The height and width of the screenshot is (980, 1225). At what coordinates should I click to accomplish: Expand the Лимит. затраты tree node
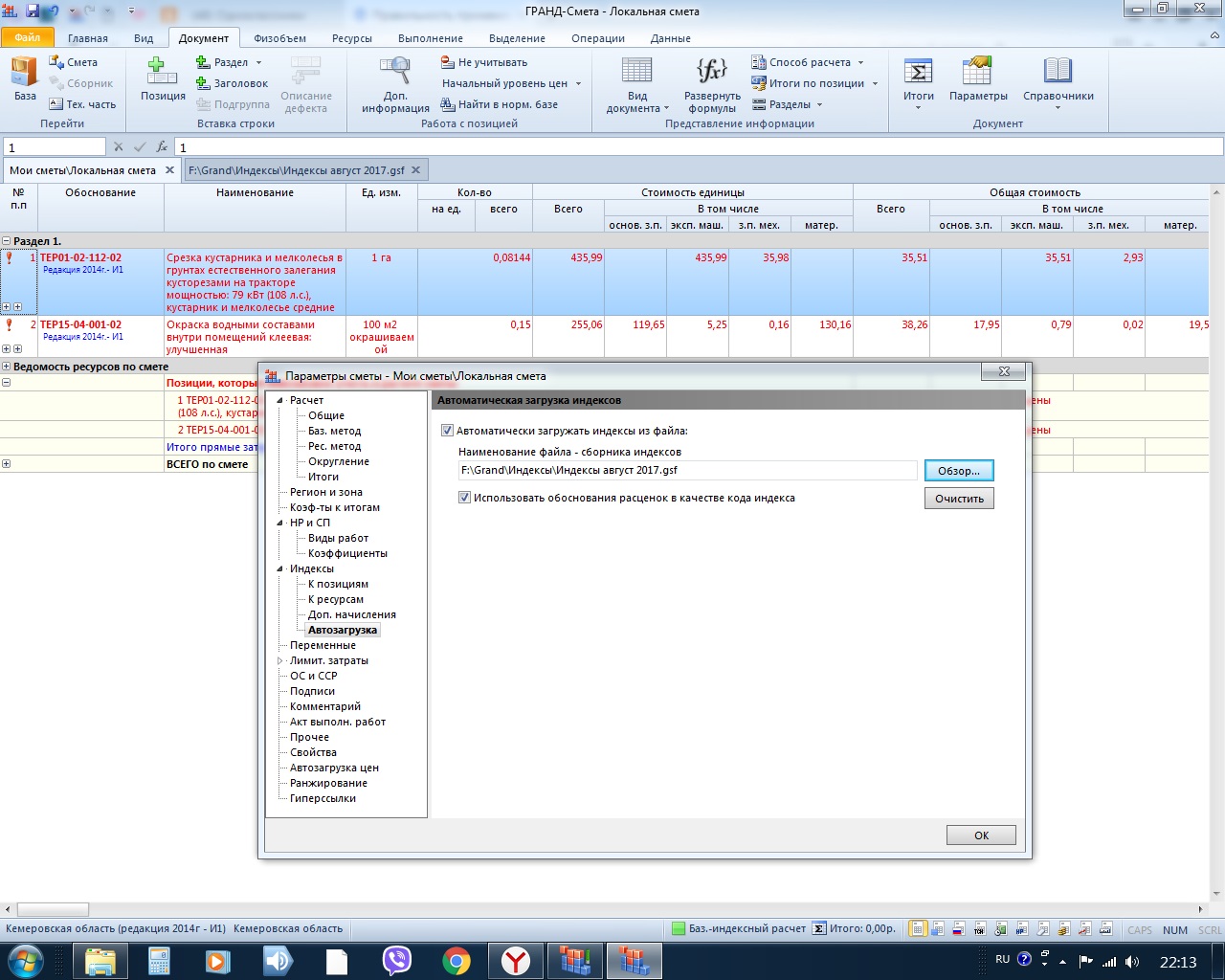(x=280, y=660)
